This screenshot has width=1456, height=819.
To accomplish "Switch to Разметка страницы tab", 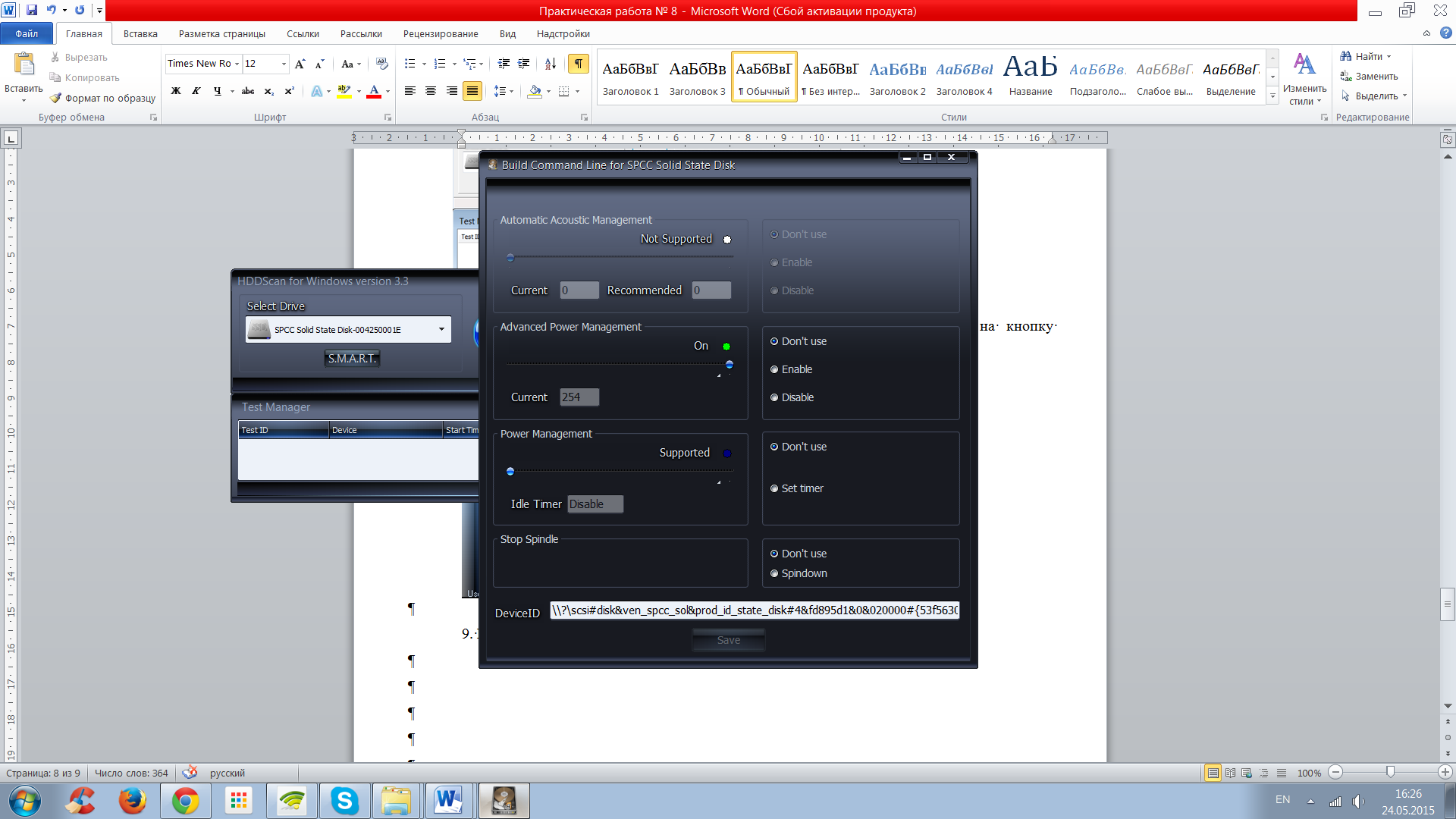I will point(222,33).
